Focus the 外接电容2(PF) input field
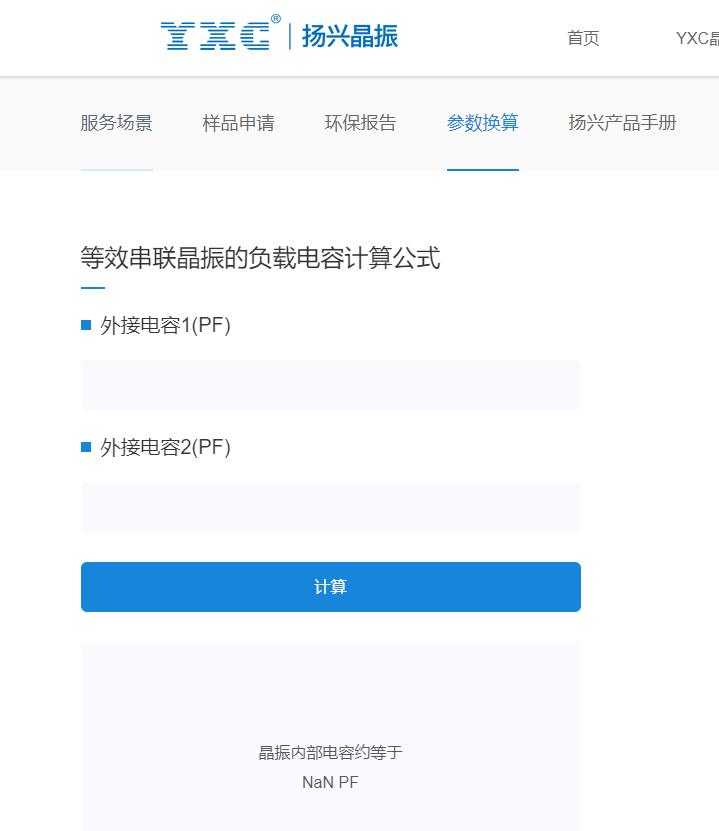 tap(330, 507)
